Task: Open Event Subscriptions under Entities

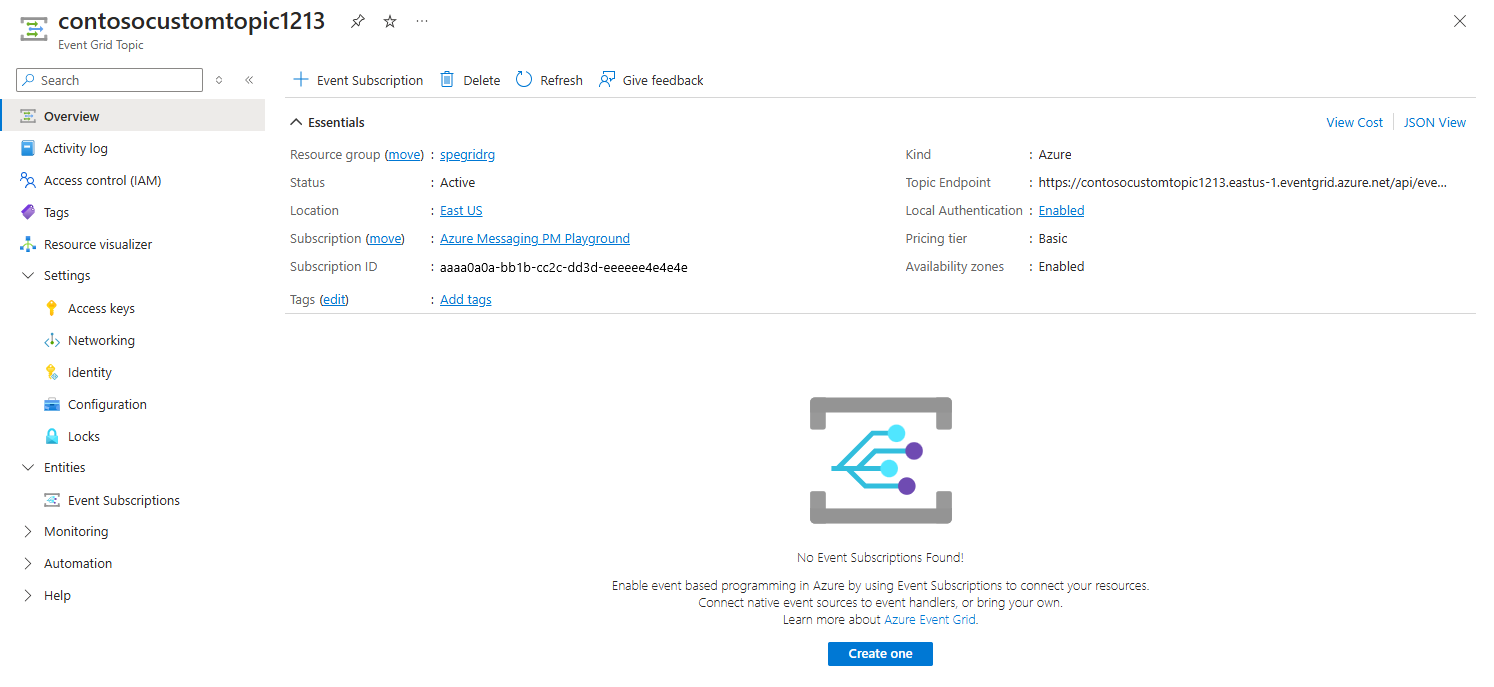Action: [124, 500]
